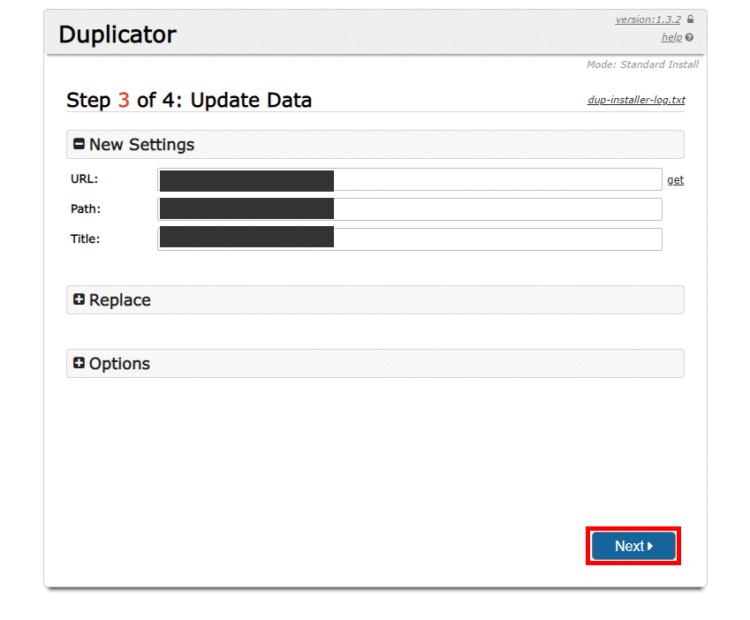Collapse New Settings via minus icon
This screenshot has height=620, width=750.
point(79,144)
